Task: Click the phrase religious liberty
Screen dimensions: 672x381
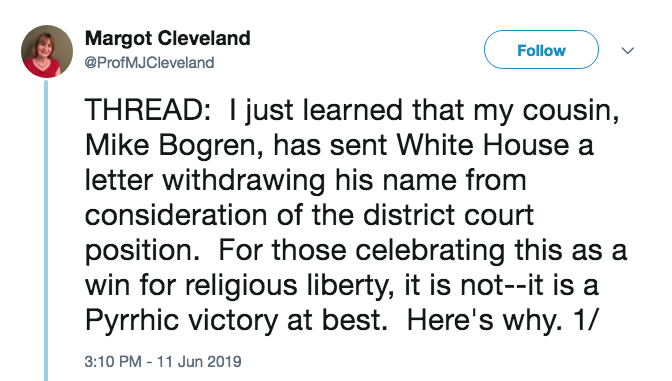Action: click(286, 285)
